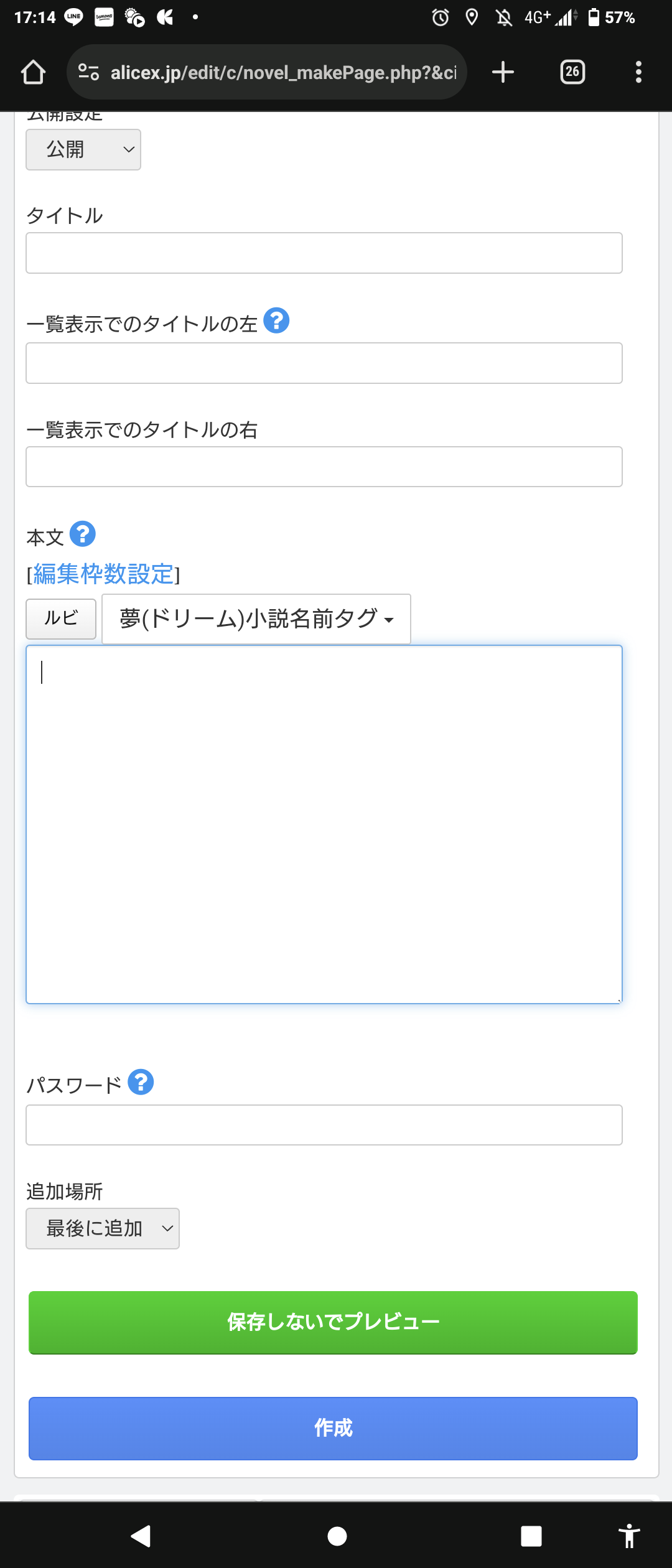Tap the accessibility icon in navigation bar
The width and height of the screenshot is (672, 1568).
[x=629, y=1536]
